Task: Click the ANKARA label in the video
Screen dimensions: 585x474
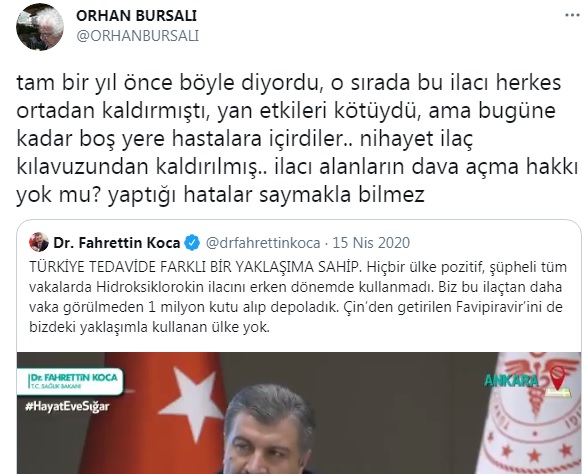Action: click(x=511, y=381)
